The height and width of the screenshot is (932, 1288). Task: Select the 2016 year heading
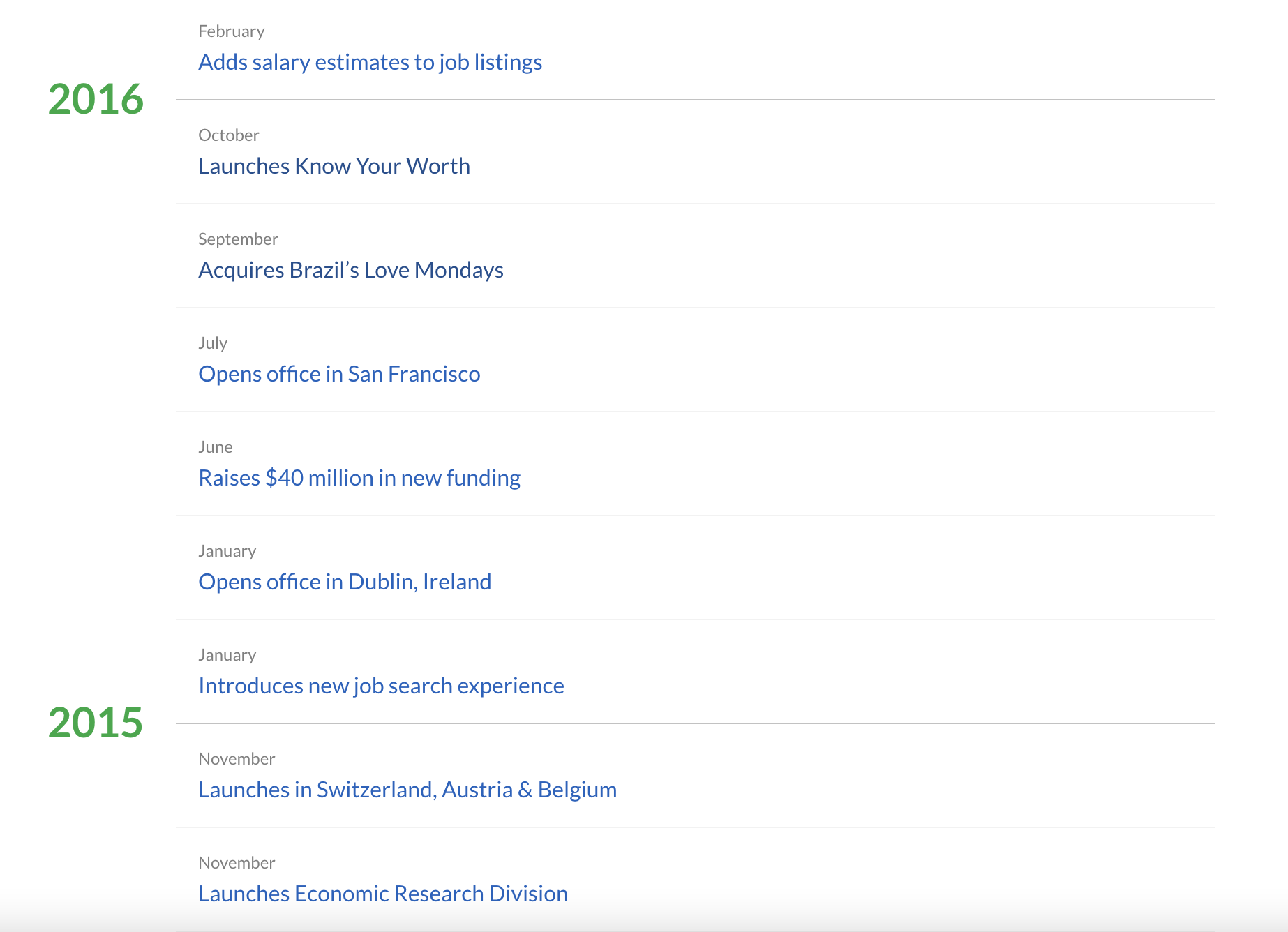tap(96, 98)
